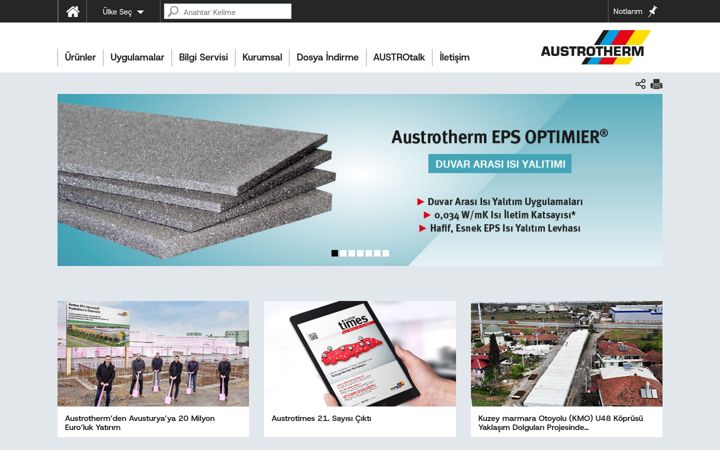Open the Bilgi Servisi menu
720x450 pixels.
203,57
